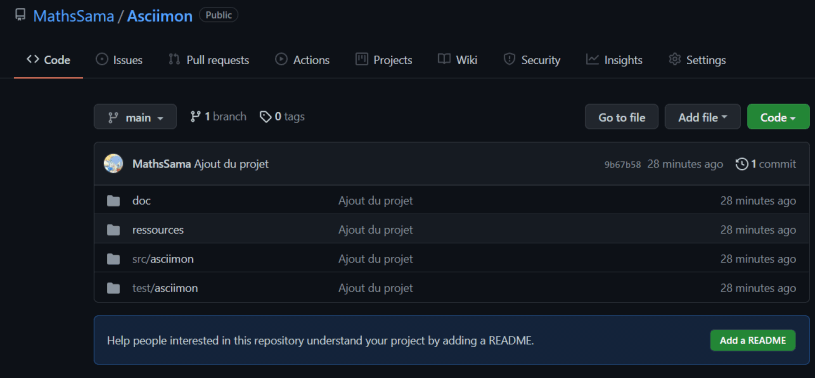The image size is (815, 378).
Task: Click the ressources folder icon
Action: tap(113, 230)
